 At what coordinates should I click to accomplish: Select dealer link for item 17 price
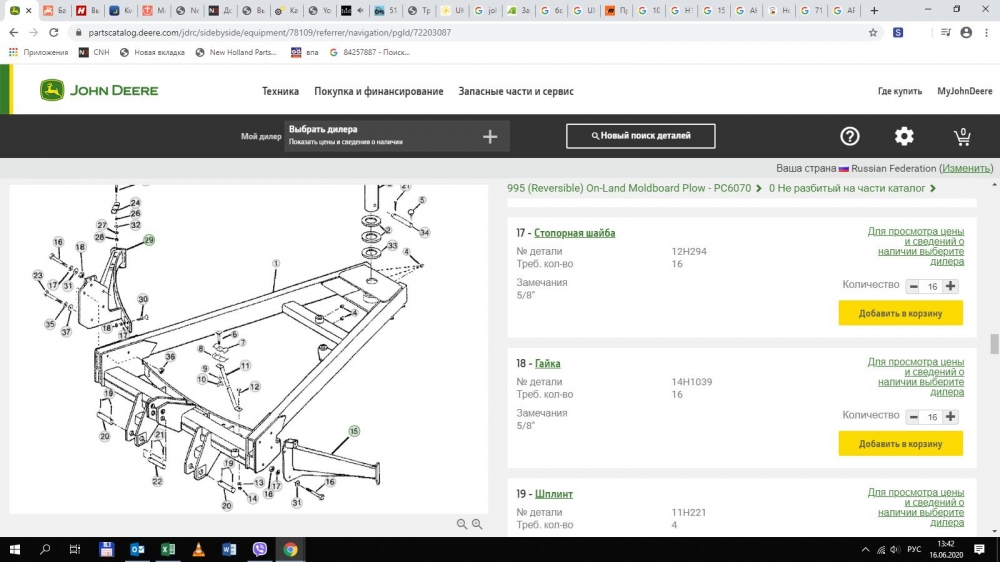915,246
